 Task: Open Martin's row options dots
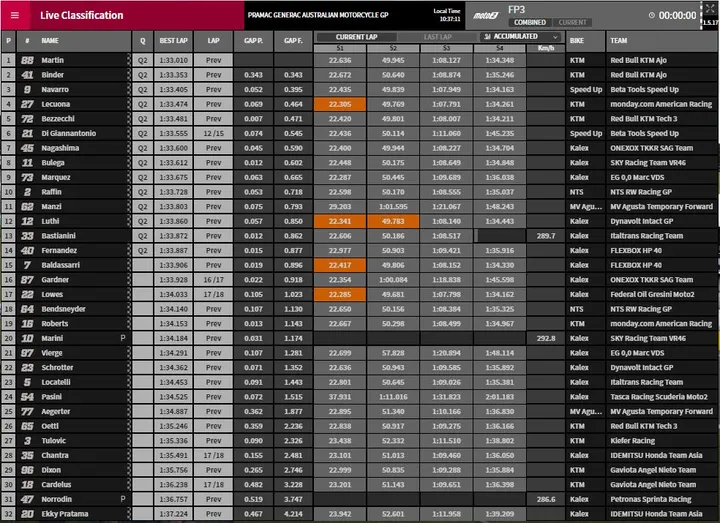(x=129, y=60)
